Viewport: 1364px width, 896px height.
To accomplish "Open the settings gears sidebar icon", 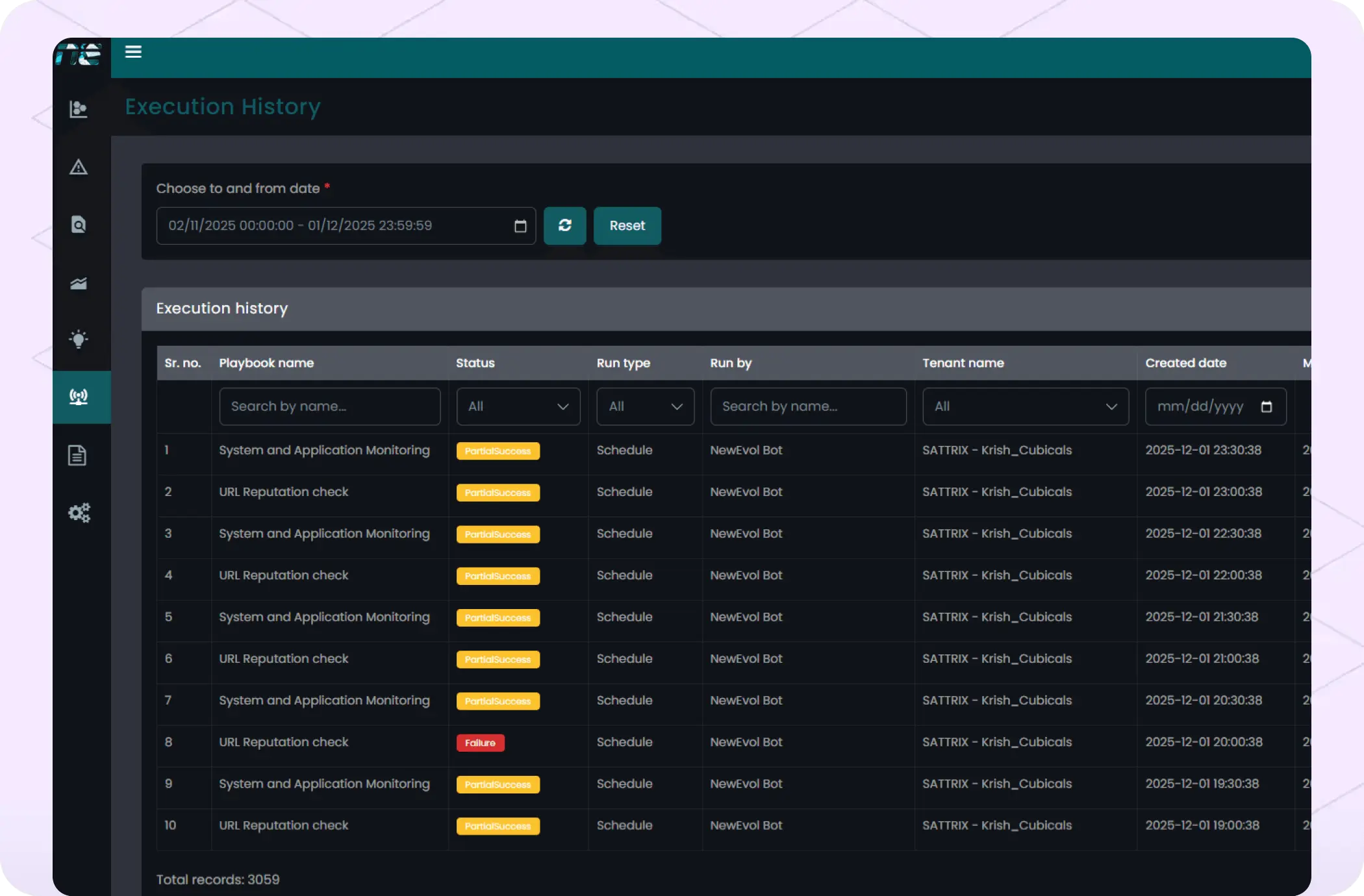I will pyautogui.click(x=79, y=513).
